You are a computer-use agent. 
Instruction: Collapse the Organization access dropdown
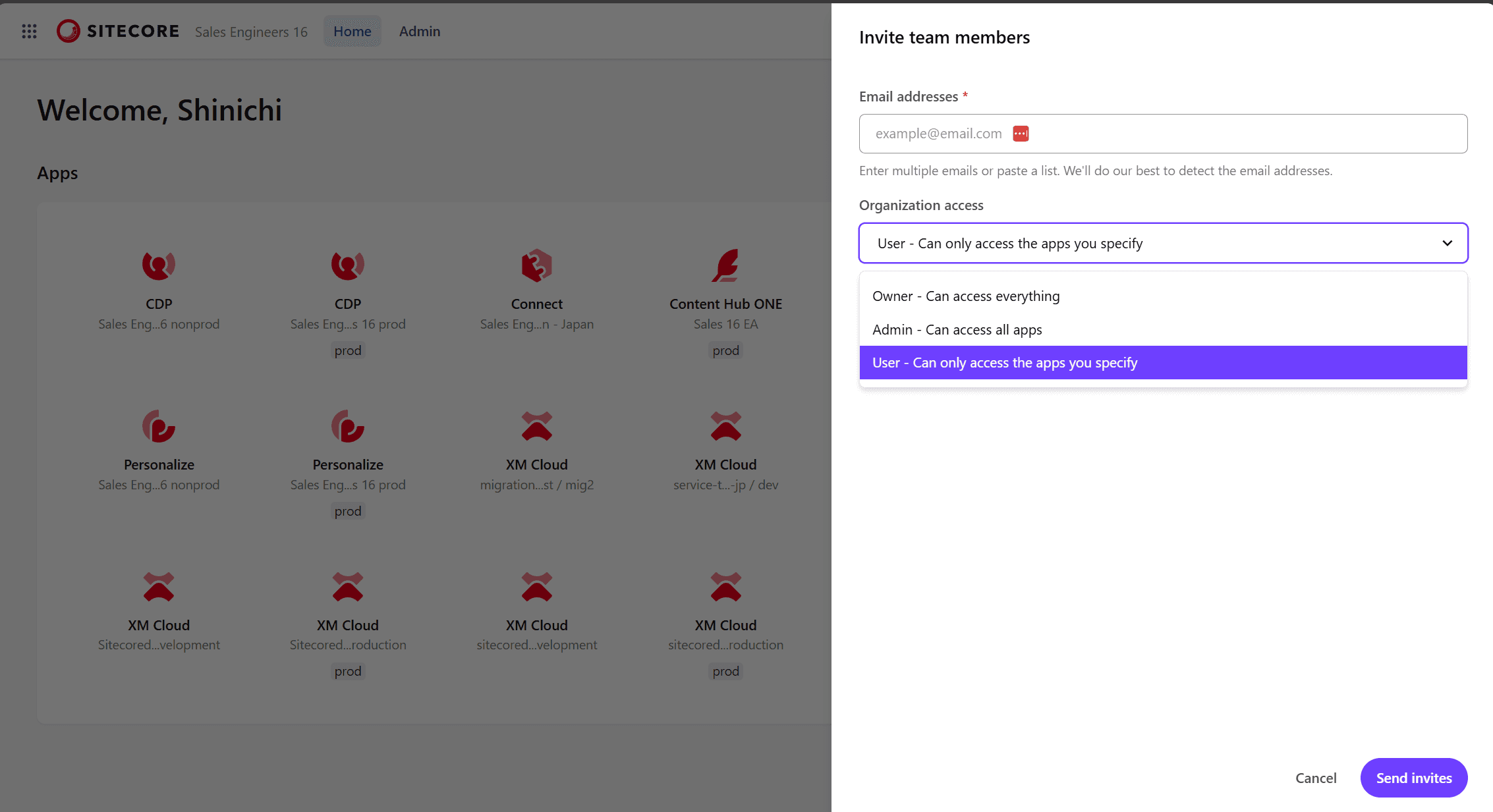pyautogui.click(x=1447, y=243)
